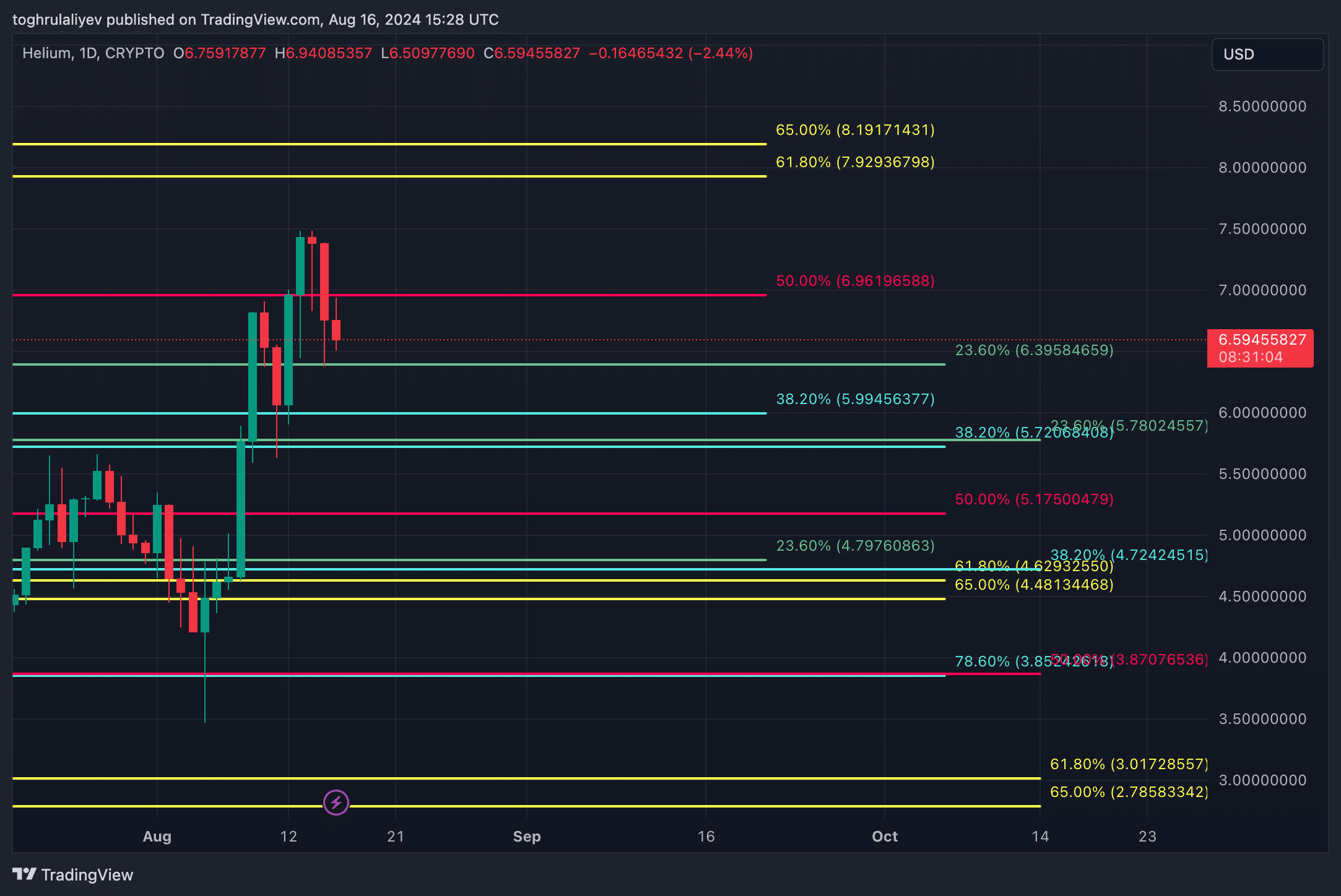Screen dimensions: 1341x896
Task: Click the Oct date on time axis
Action: [x=885, y=837]
